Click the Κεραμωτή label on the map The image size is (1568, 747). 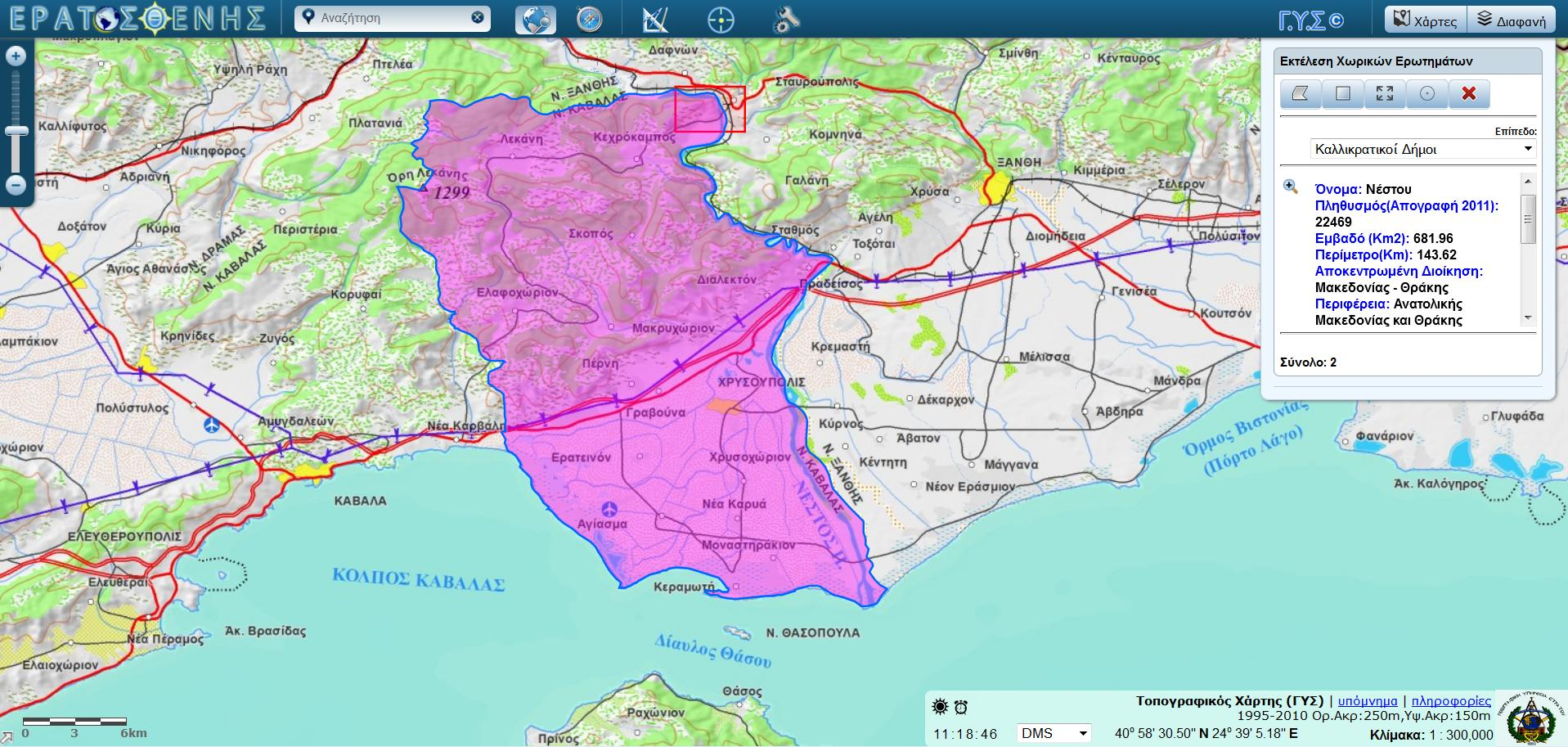684,587
